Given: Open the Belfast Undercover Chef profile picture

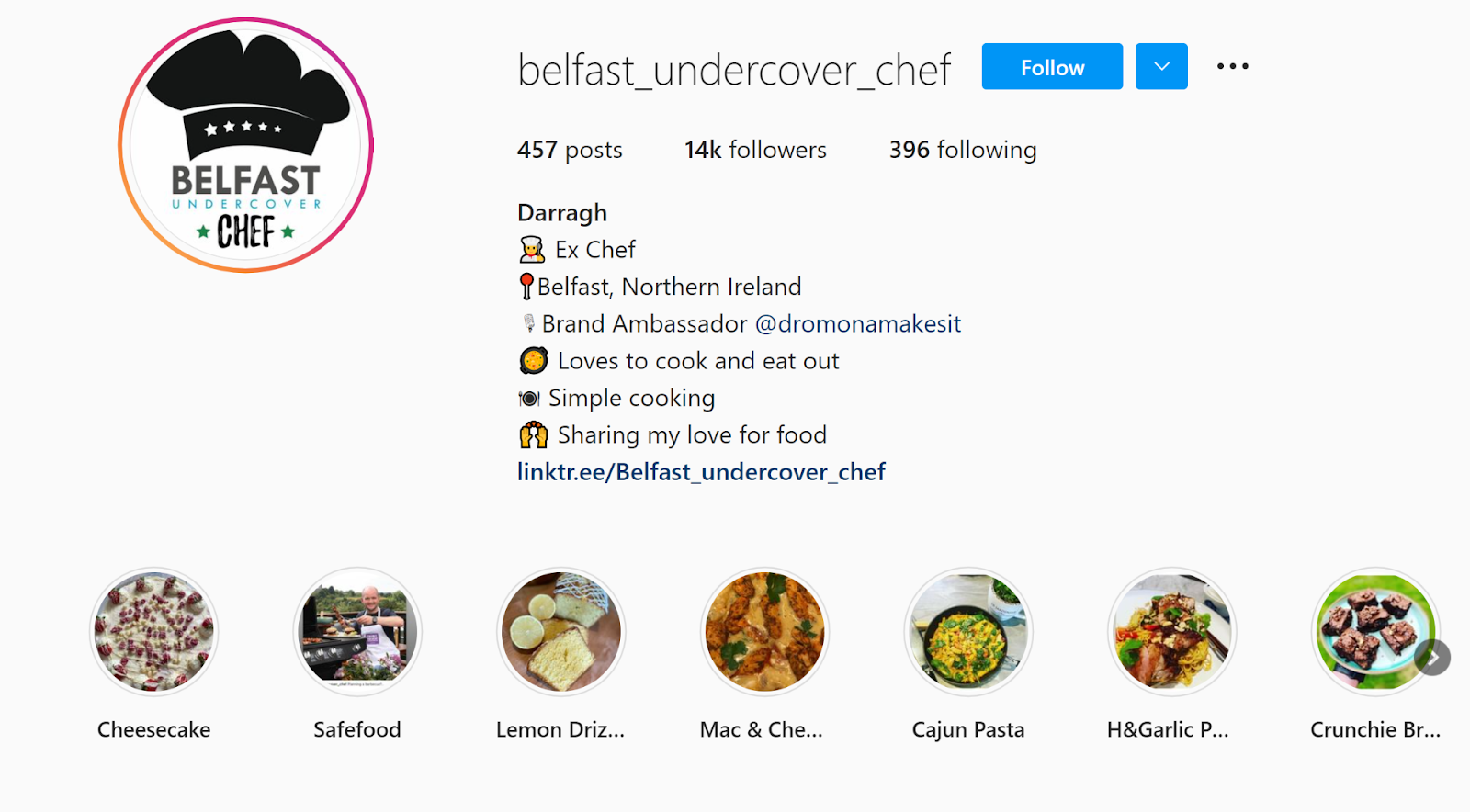Looking at the screenshot, I should pos(246,145).
